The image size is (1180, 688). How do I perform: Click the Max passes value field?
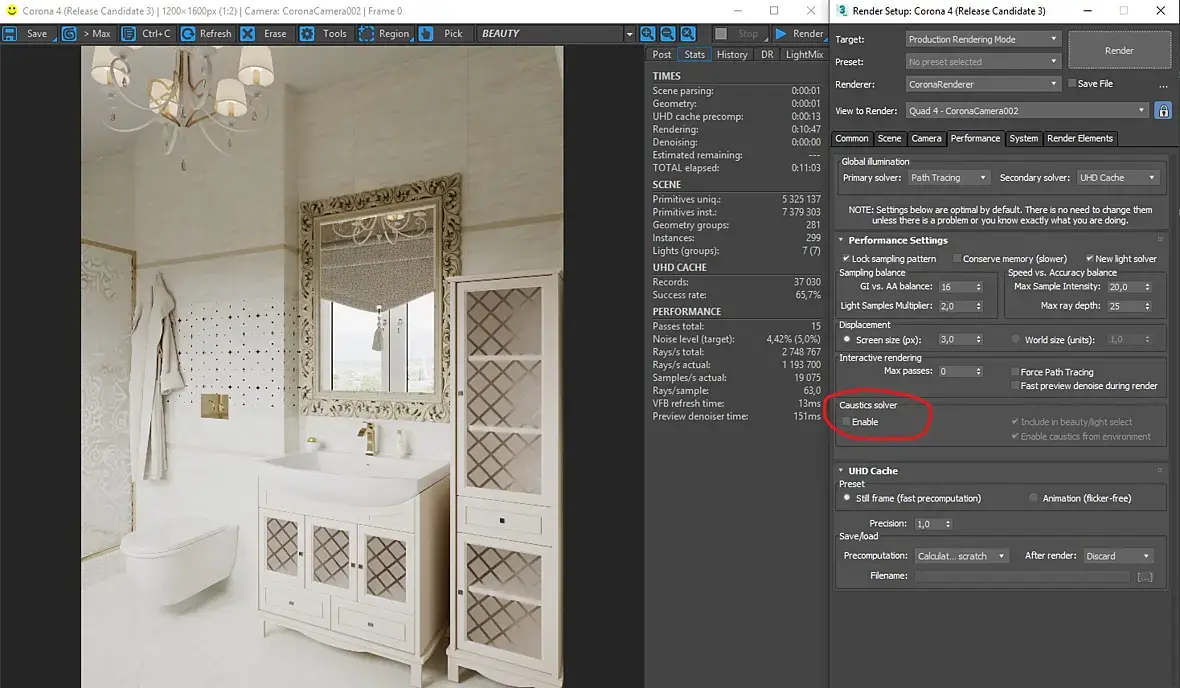tap(956, 371)
